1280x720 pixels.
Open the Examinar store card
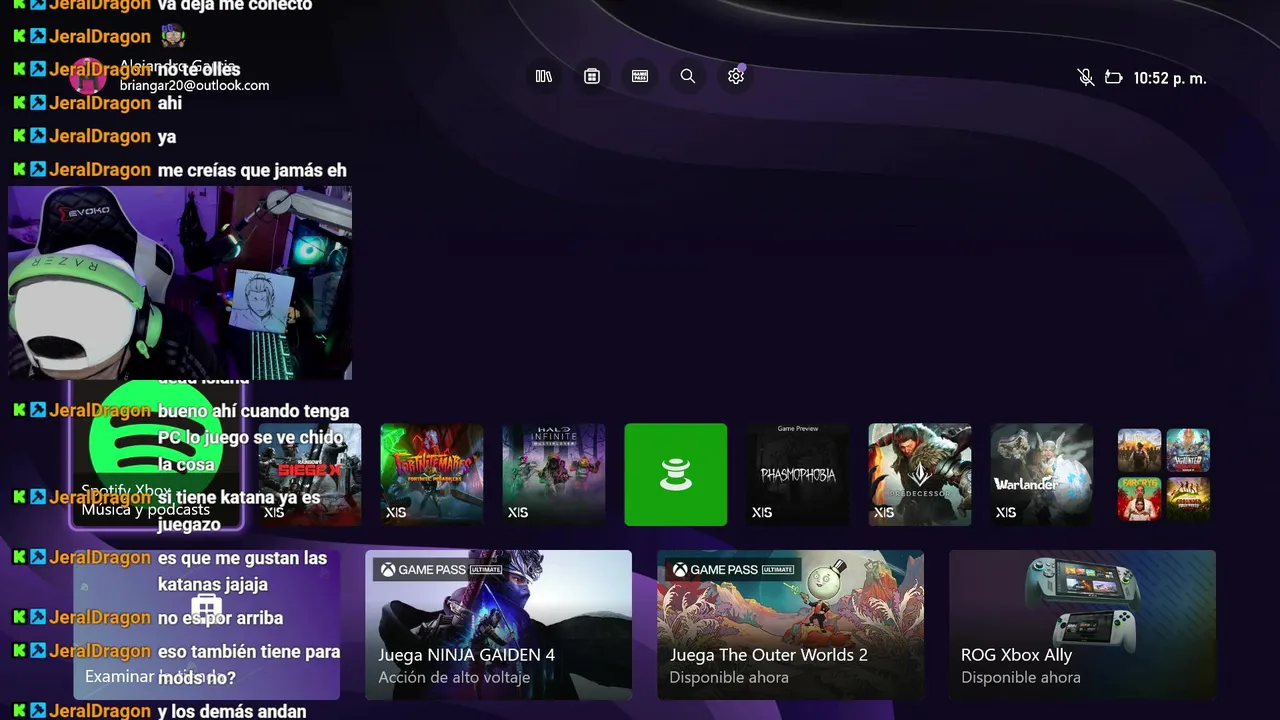tap(206, 624)
